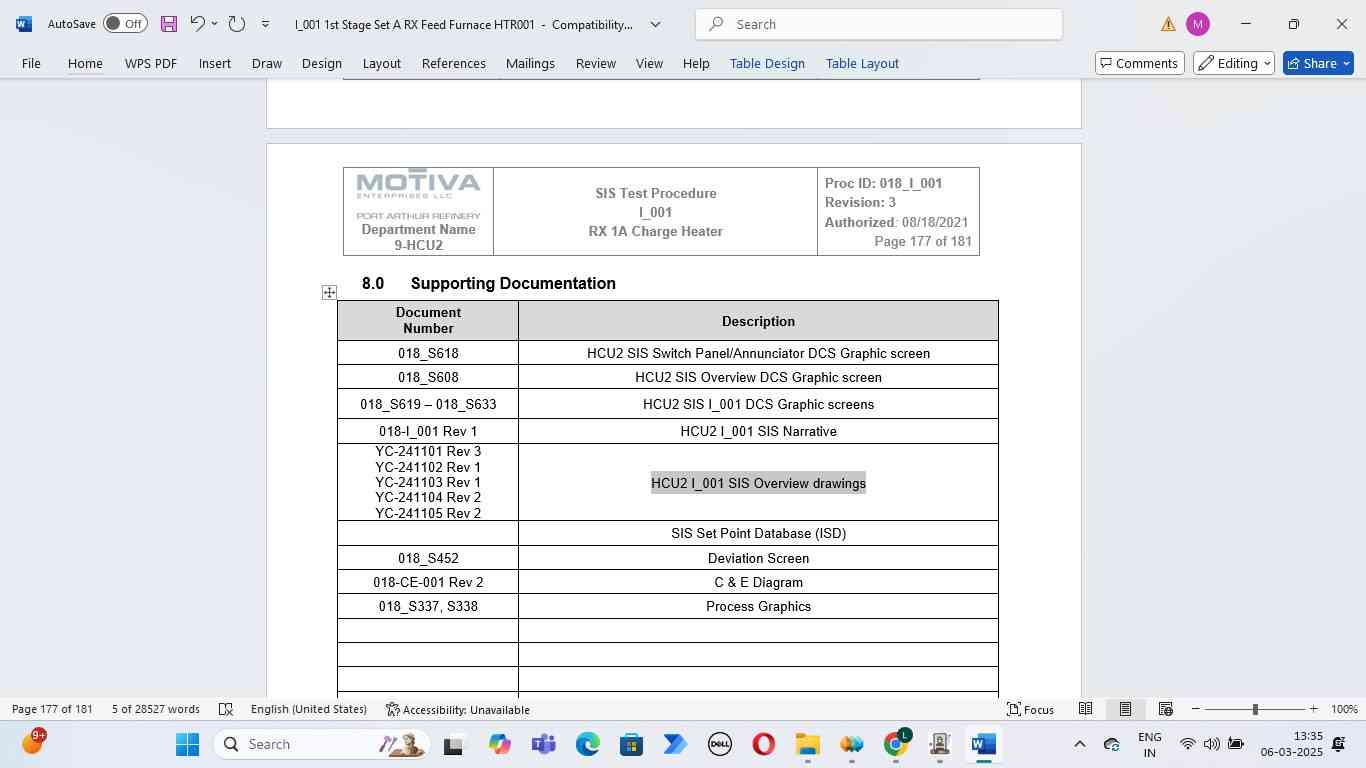The height and width of the screenshot is (768, 1366).
Task: Switch to Web Layout view icon
Action: (1165, 709)
